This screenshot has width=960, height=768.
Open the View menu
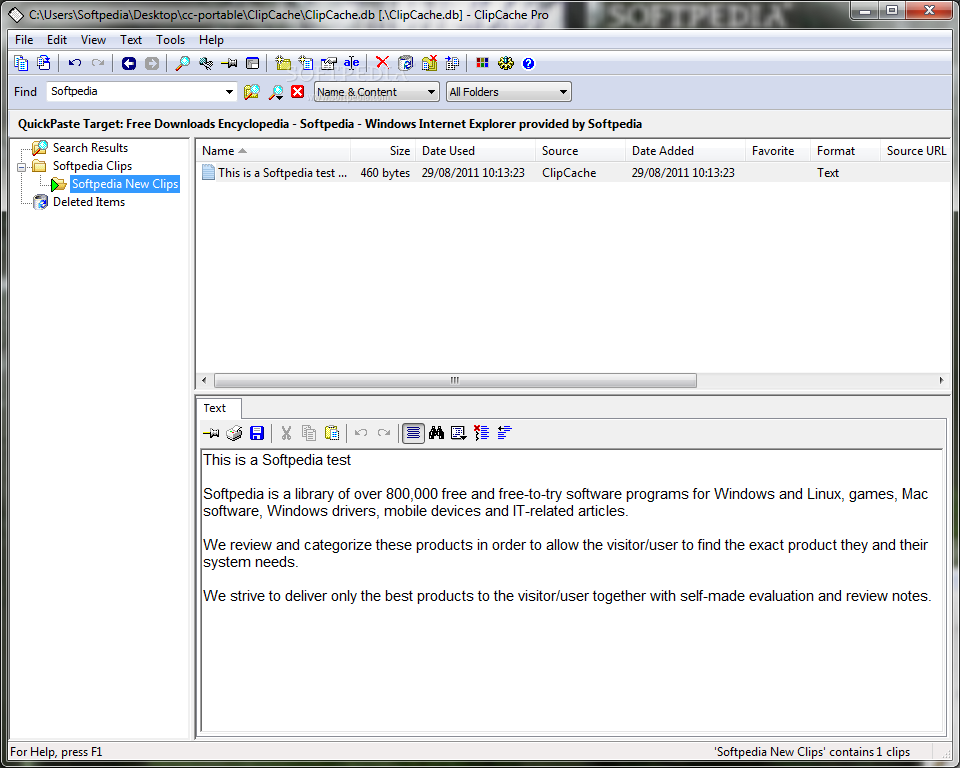tap(93, 40)
